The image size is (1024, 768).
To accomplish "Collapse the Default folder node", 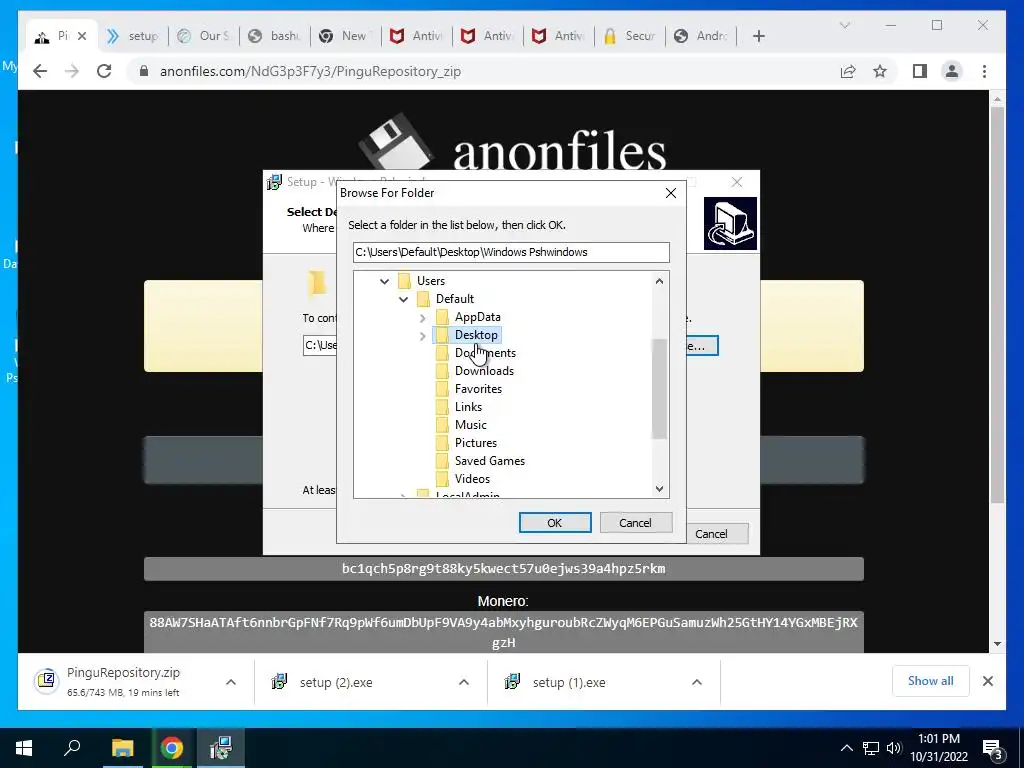I will tap(404, 299).
